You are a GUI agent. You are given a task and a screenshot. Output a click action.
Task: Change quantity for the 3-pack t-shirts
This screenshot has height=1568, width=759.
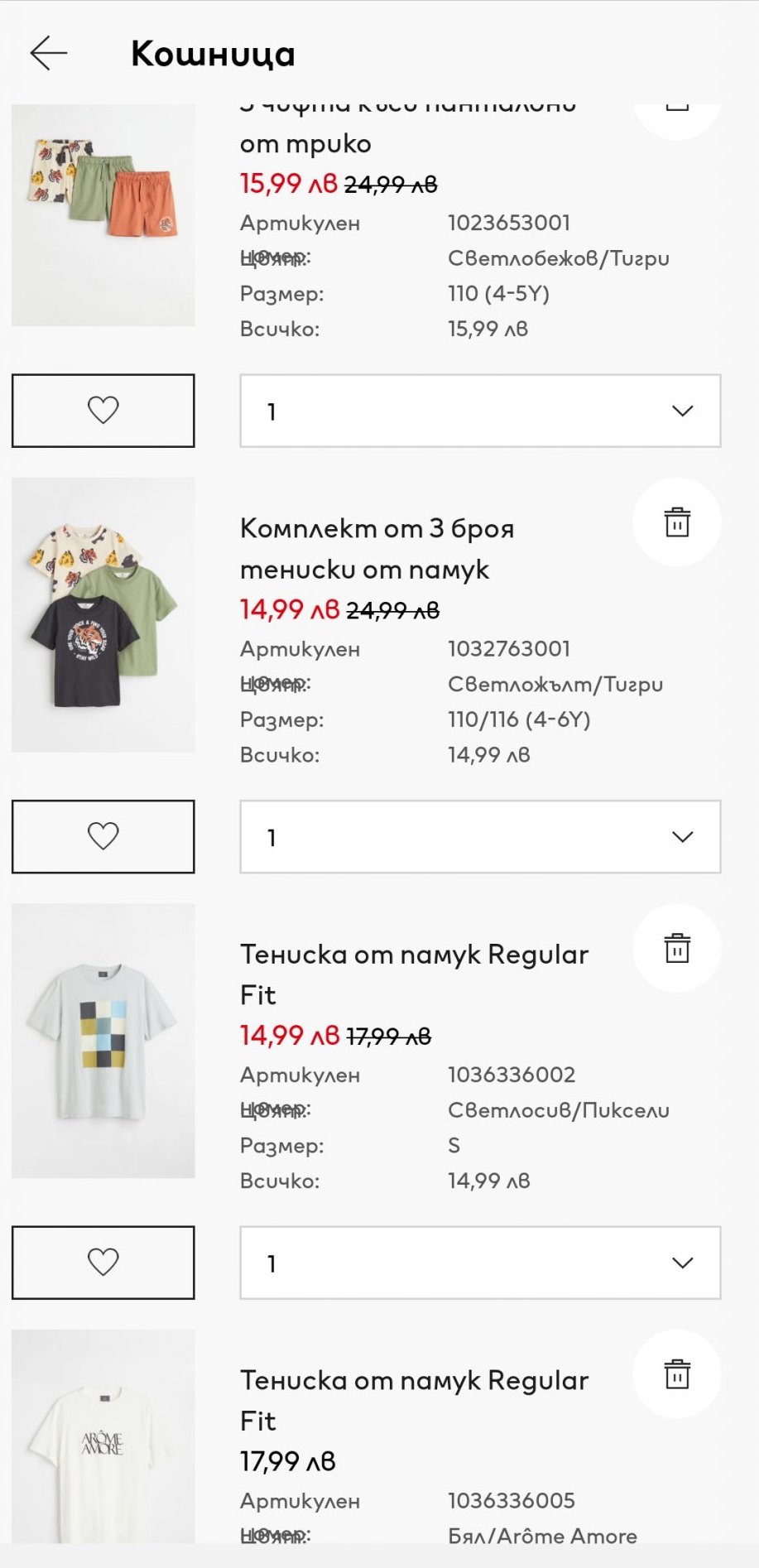[x=480, y=836]
